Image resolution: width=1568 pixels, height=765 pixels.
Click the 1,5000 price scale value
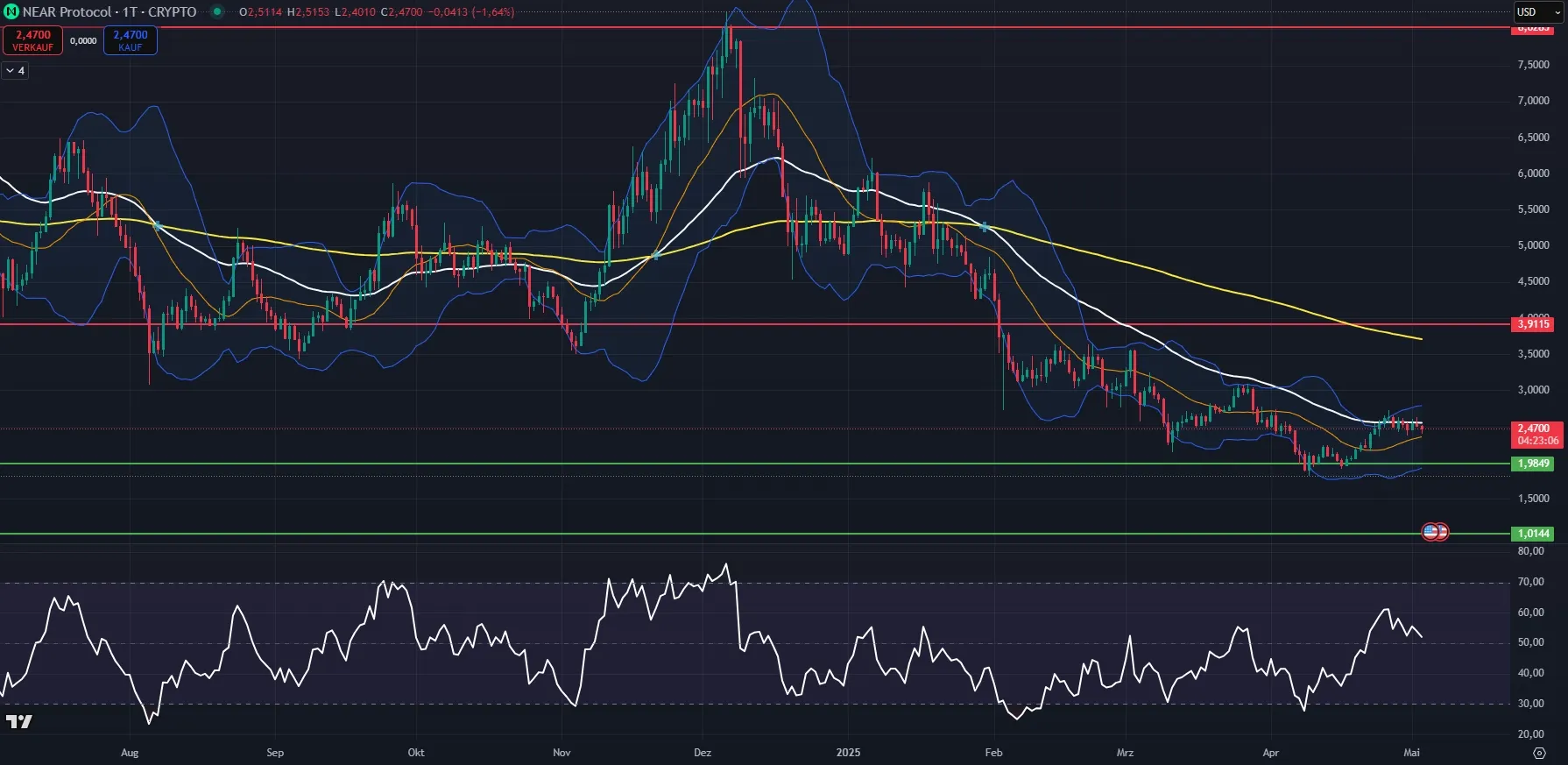pyautogui.click(x=1533, y=499)
